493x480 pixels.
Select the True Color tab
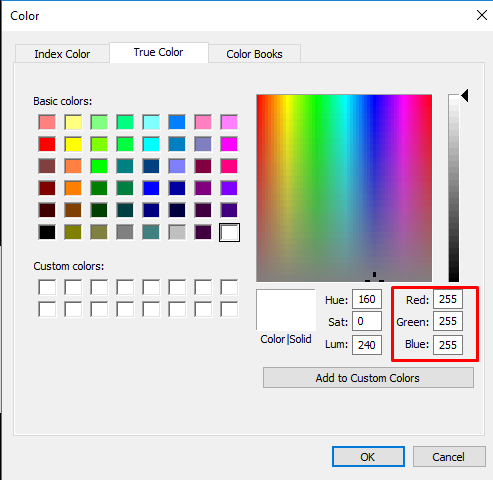159,52
